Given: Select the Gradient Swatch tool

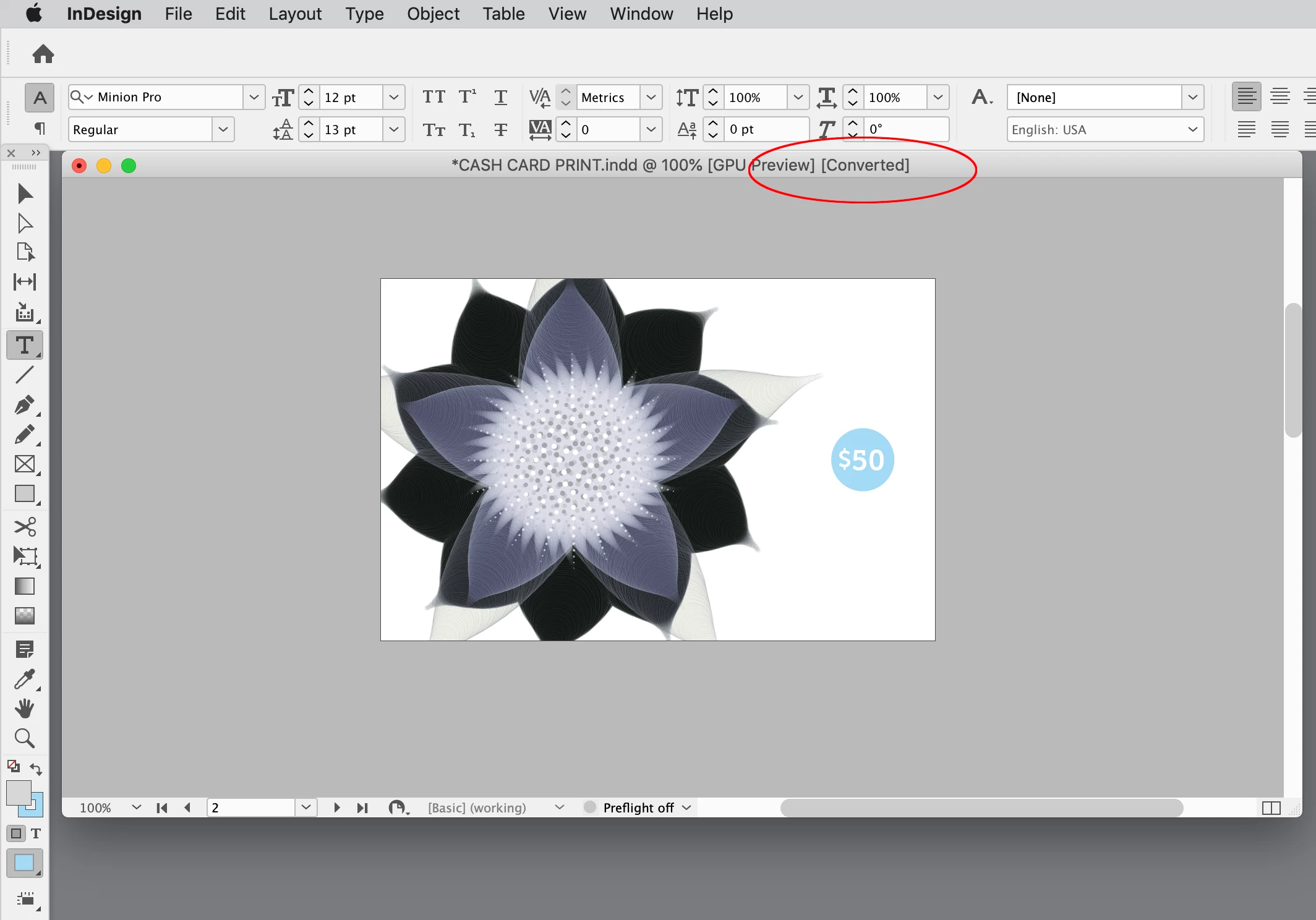Looking at the screenshot, I should (x=25, y=586).
